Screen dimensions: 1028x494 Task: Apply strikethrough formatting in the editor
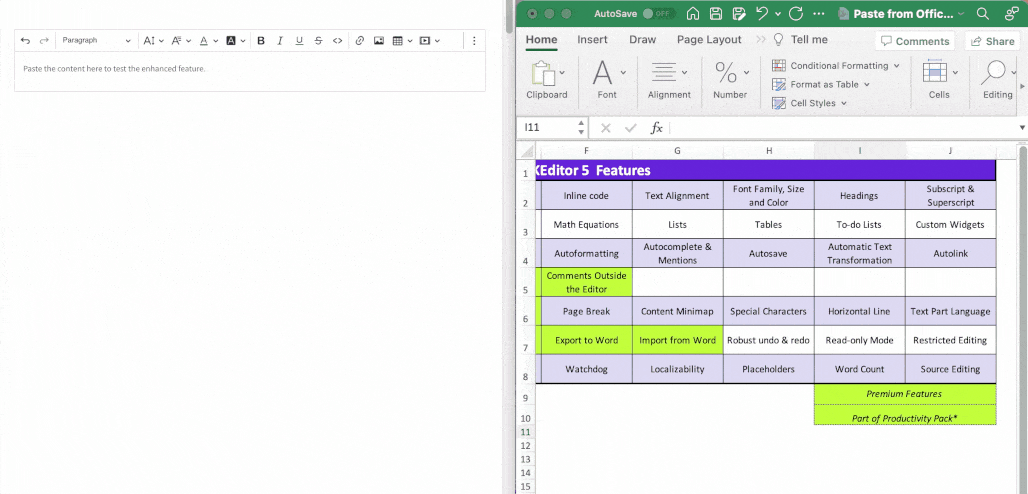click(318, 41)
